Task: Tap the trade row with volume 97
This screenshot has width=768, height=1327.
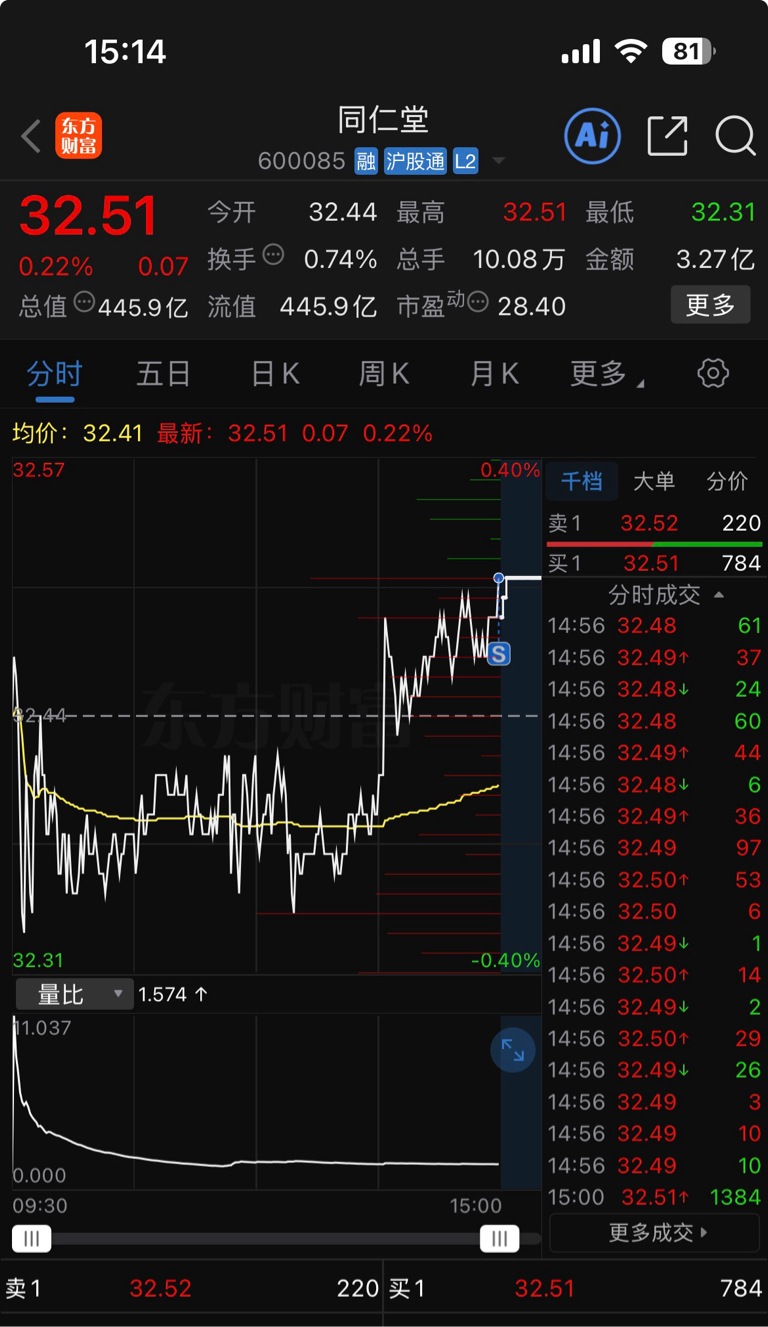Action: [x=655, y=848]
